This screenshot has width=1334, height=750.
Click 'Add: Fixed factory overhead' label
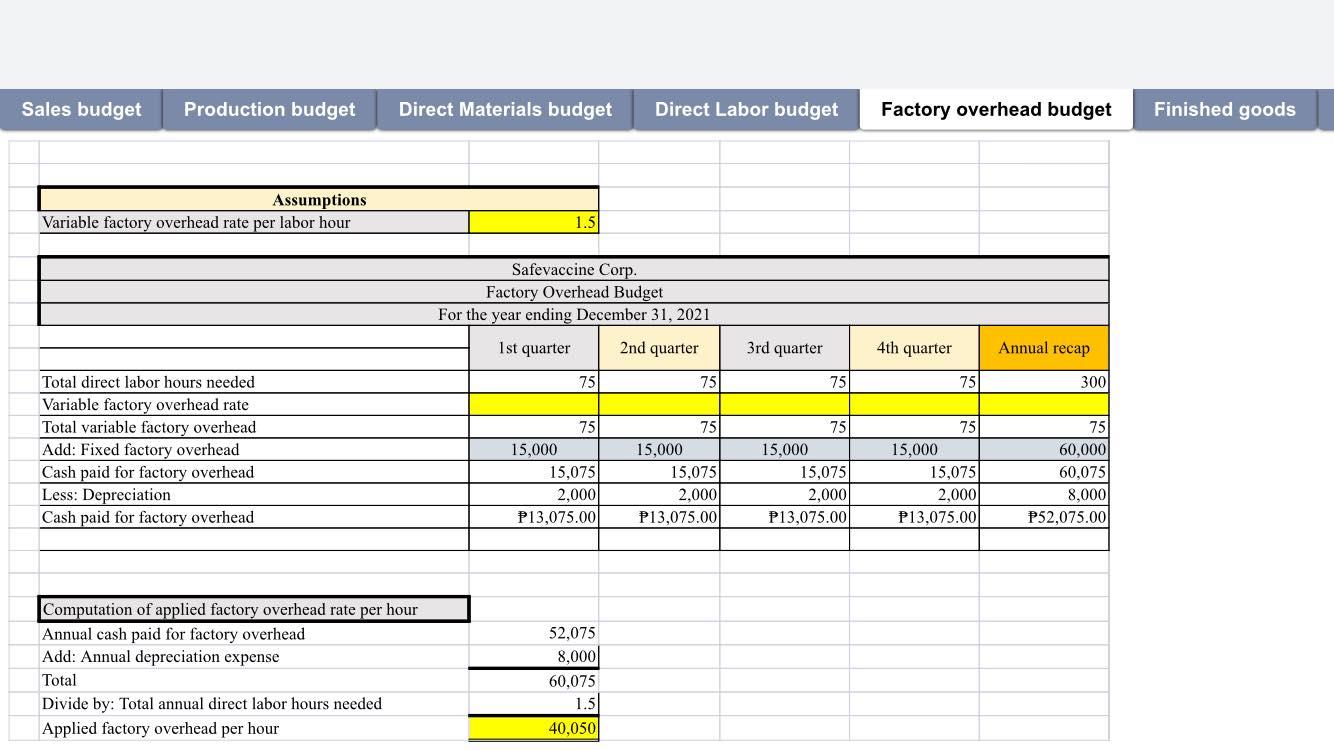pyautogui.click(x=254, y=450)
